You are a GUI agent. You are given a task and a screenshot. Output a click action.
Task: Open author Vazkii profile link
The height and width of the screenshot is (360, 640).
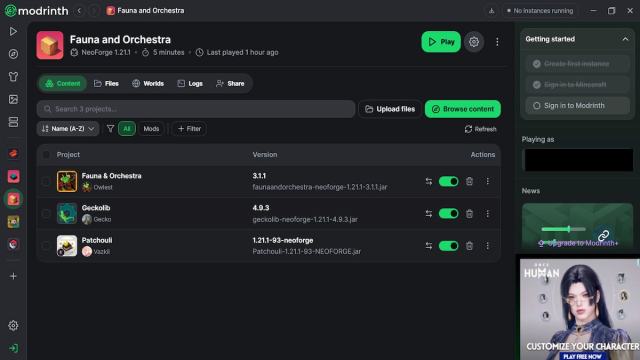[x=96, y=251]
